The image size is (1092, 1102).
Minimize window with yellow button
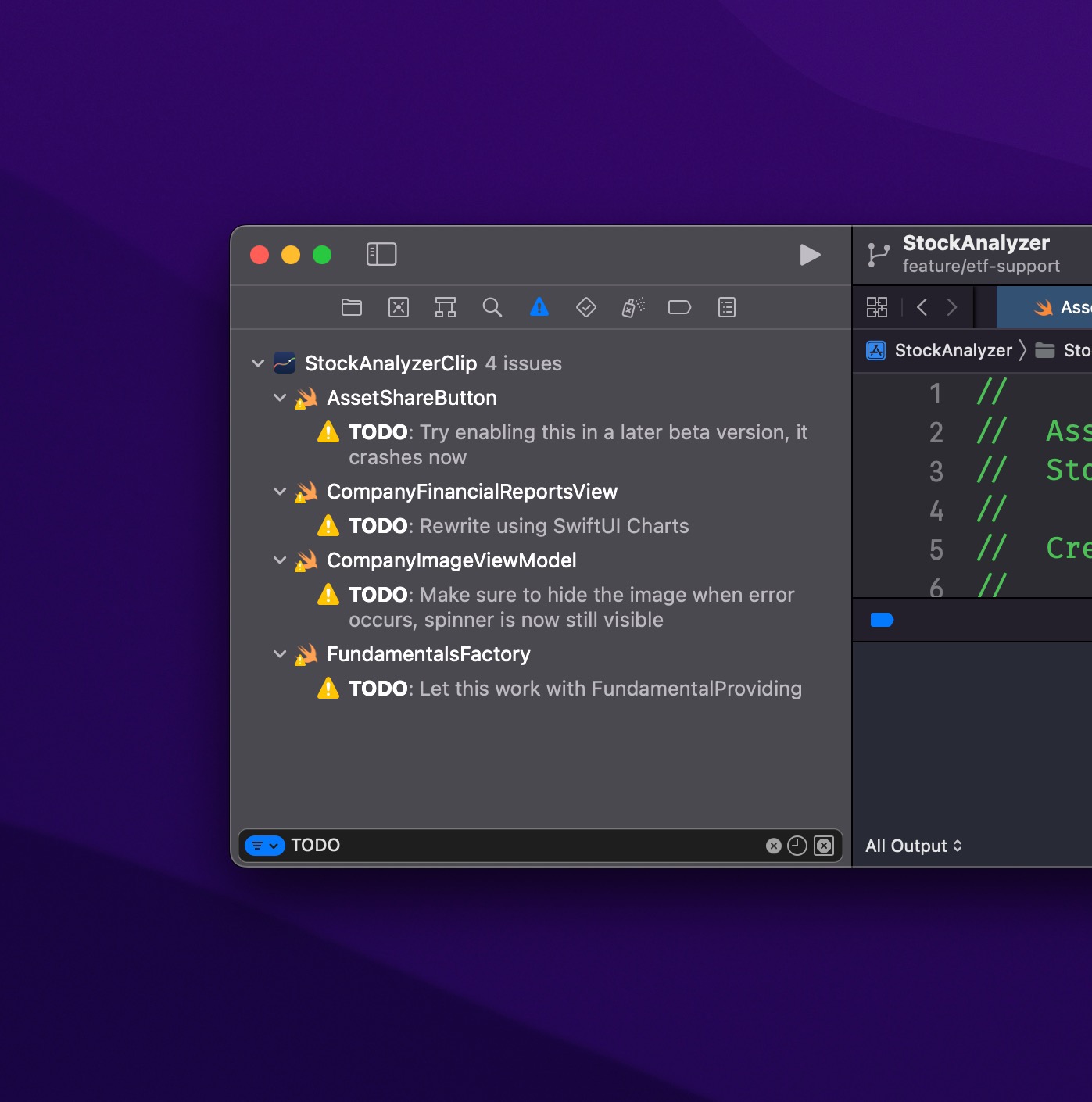291,255
